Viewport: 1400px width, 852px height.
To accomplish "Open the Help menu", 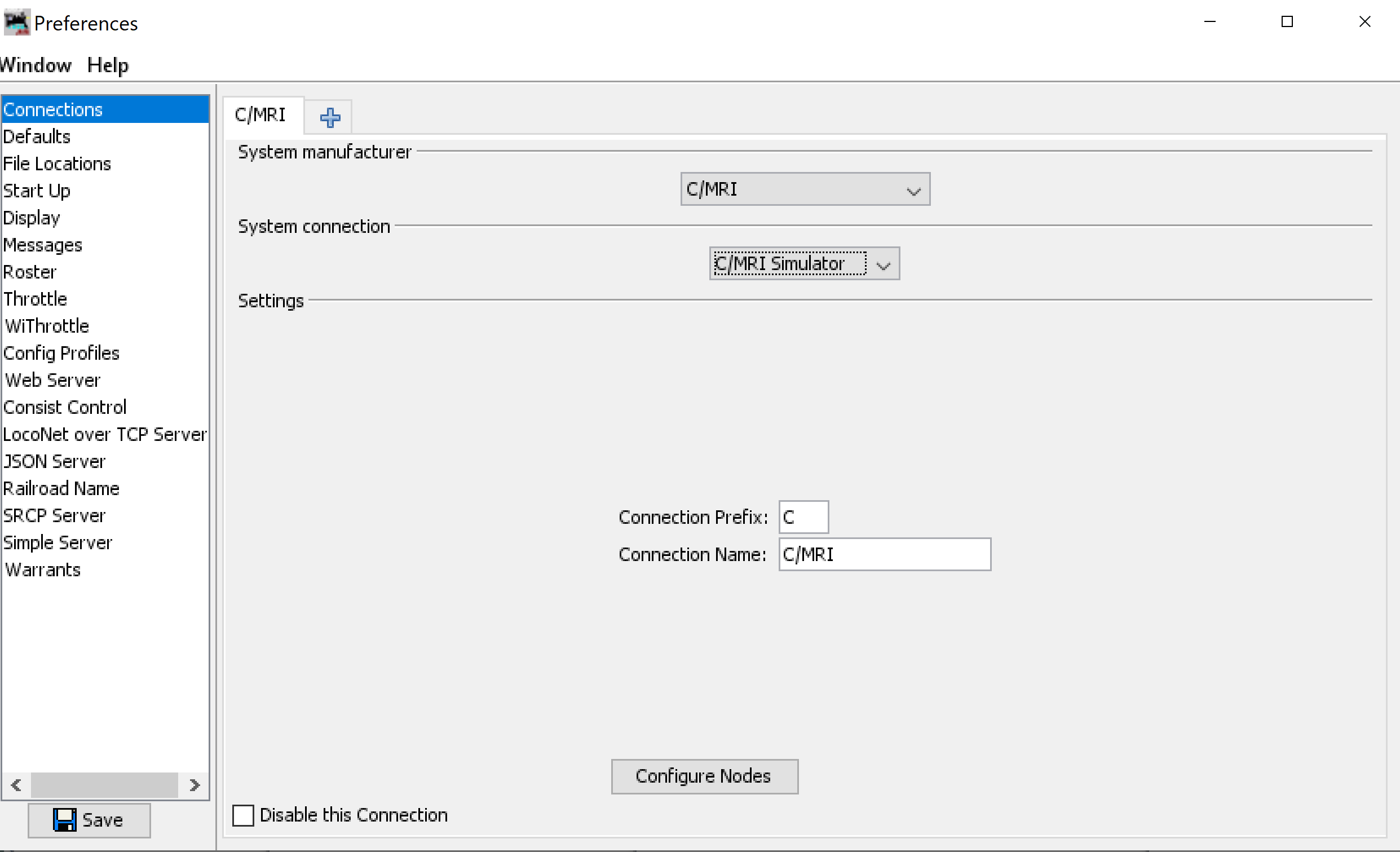I will coord(107,65).
